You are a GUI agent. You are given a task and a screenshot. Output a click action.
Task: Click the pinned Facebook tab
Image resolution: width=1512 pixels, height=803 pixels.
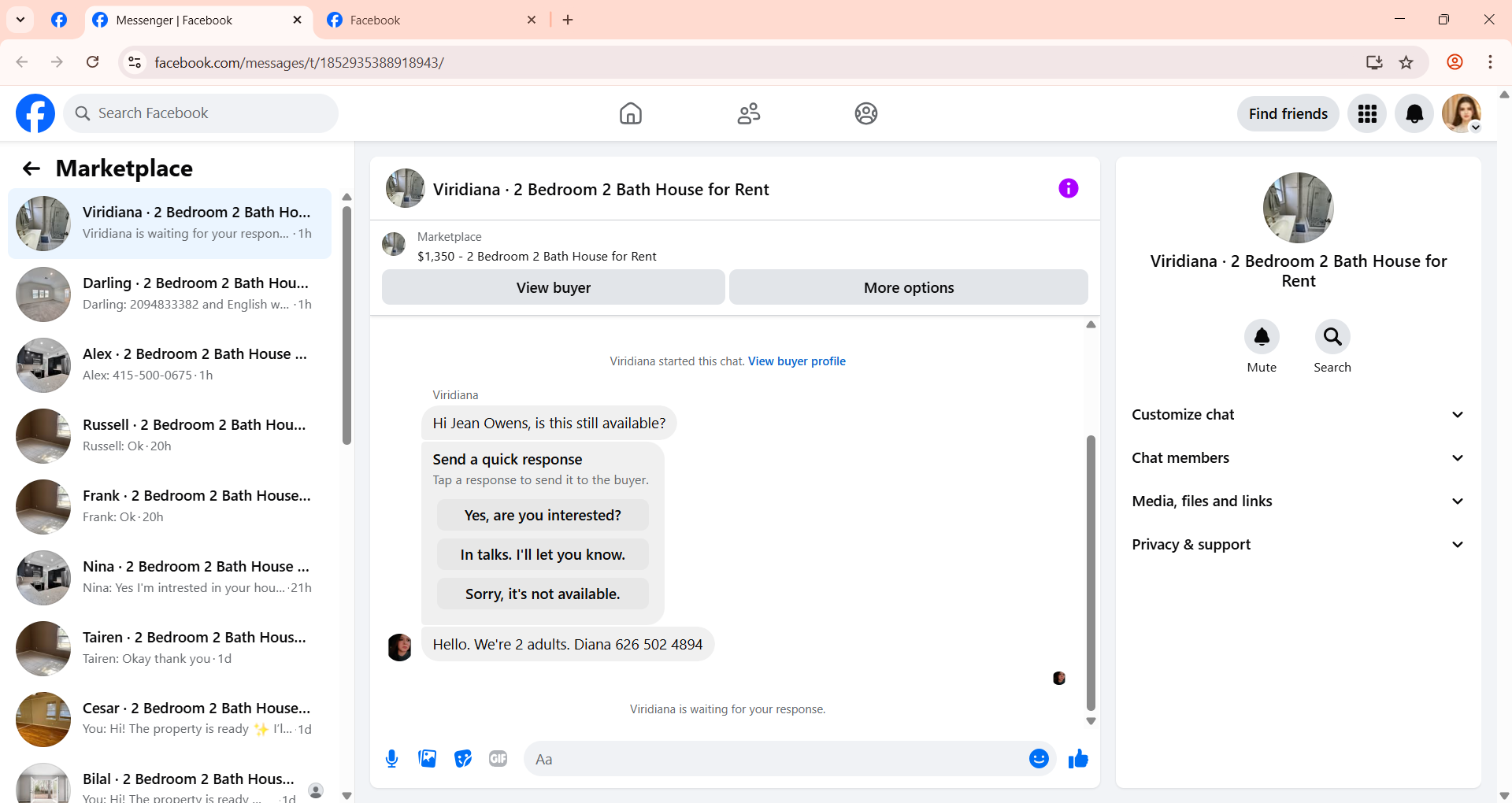coord(59,20)
